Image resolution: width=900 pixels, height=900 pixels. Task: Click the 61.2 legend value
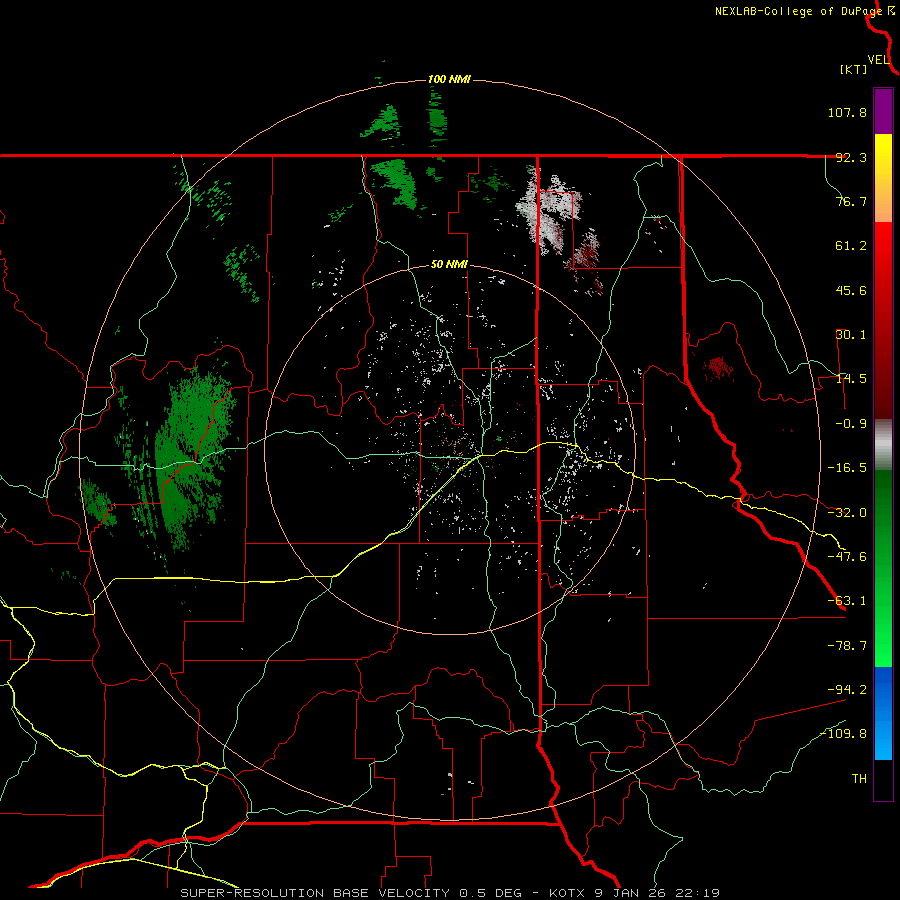[851, 246]
